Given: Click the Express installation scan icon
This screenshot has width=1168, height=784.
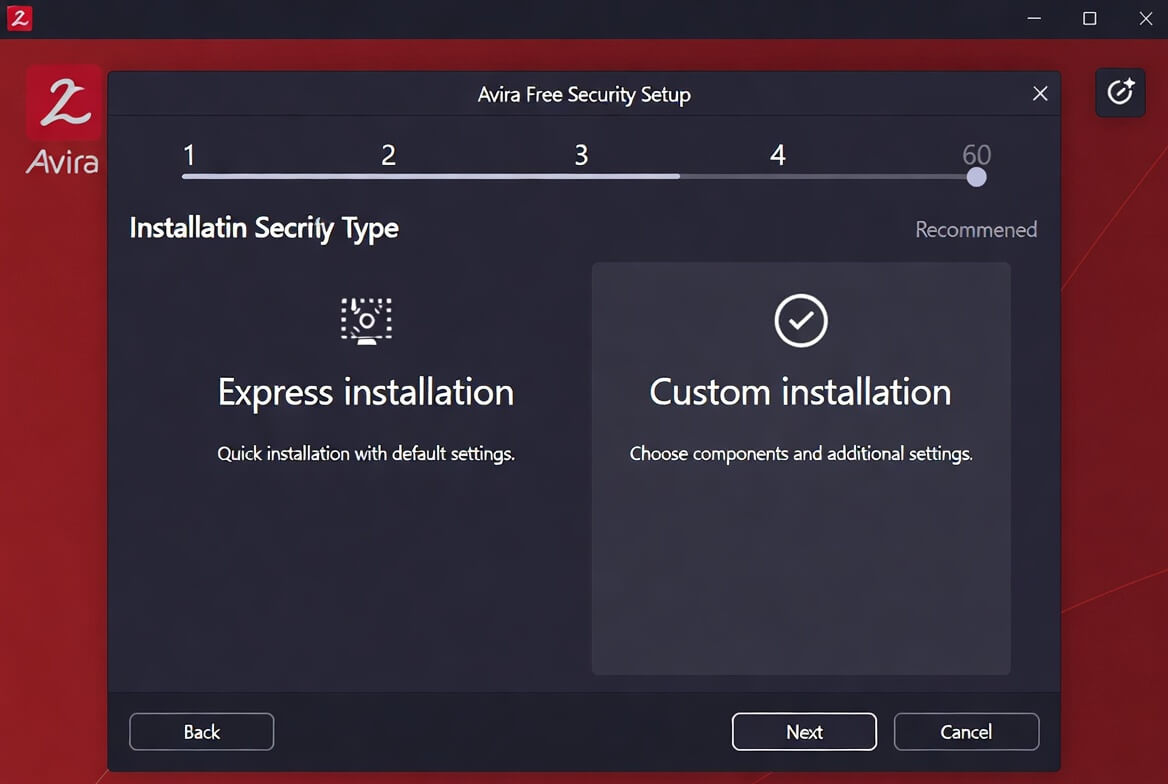Looking at the screenshot, I should (366, 320).
